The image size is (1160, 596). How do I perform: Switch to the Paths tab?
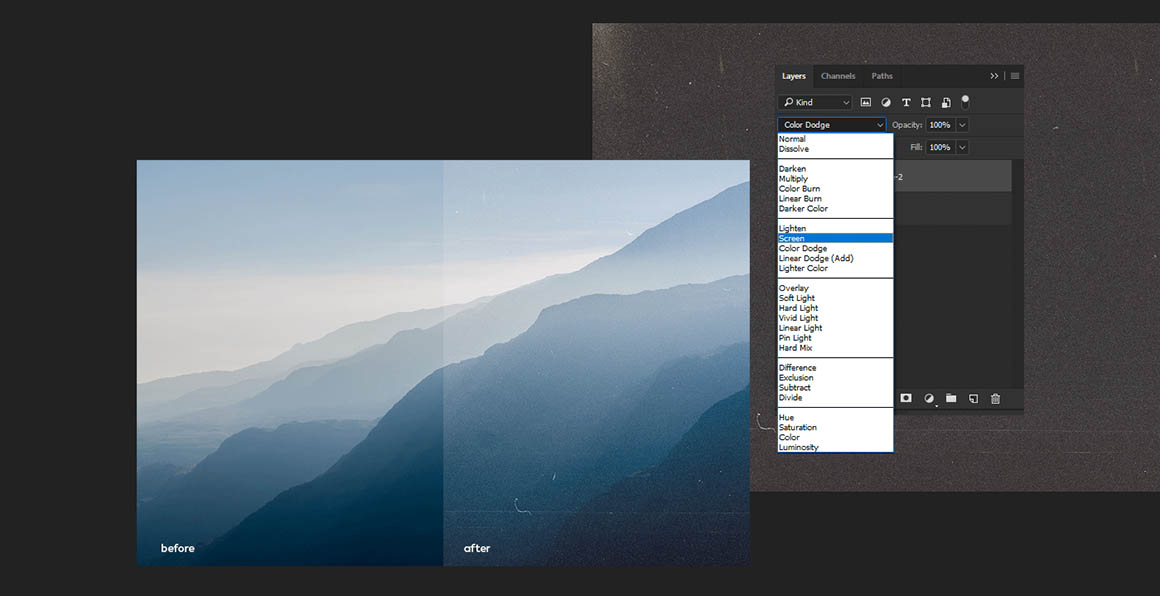point(882,76)
